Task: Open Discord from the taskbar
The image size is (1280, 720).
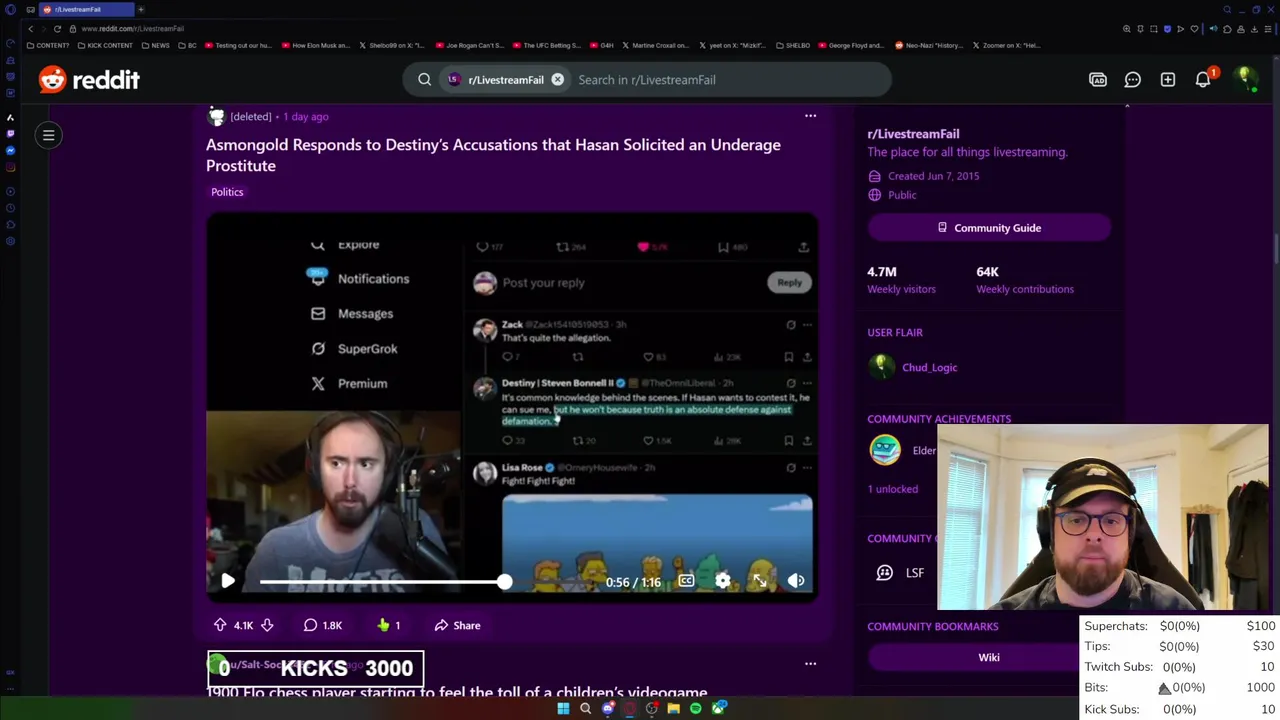Action: tap(607, 709)
